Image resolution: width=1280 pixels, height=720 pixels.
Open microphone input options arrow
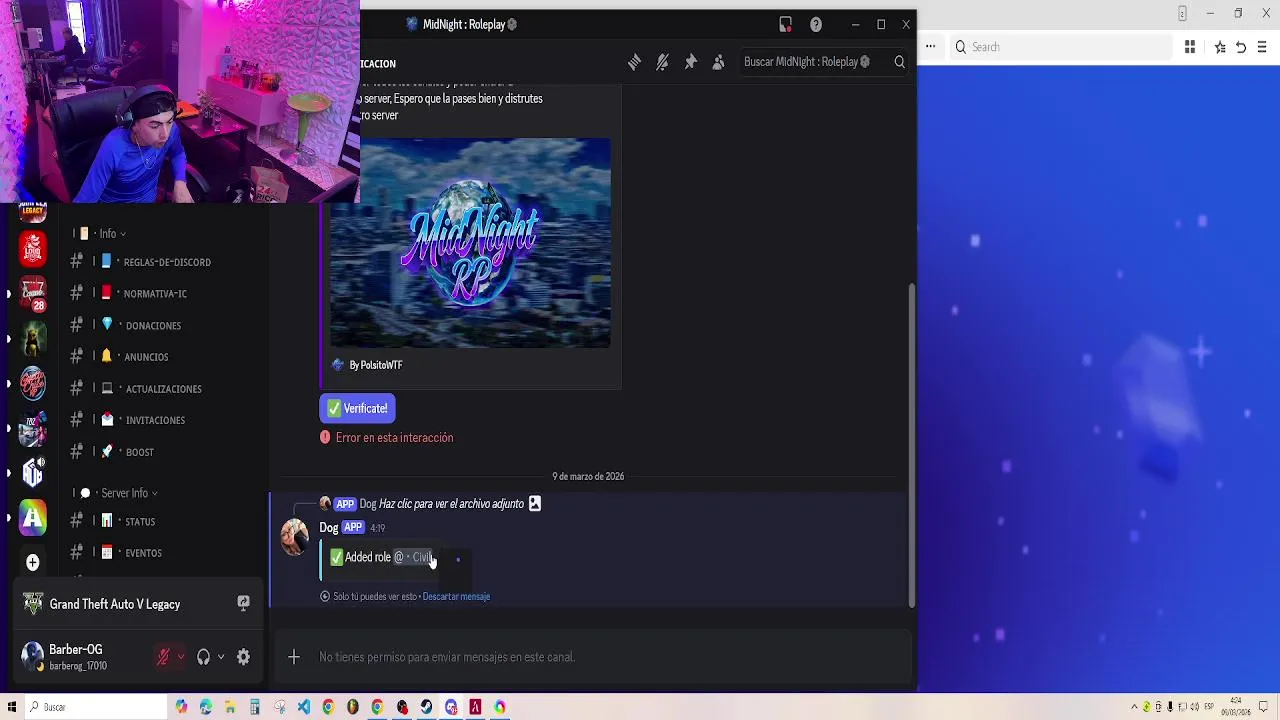pos(180,657)
